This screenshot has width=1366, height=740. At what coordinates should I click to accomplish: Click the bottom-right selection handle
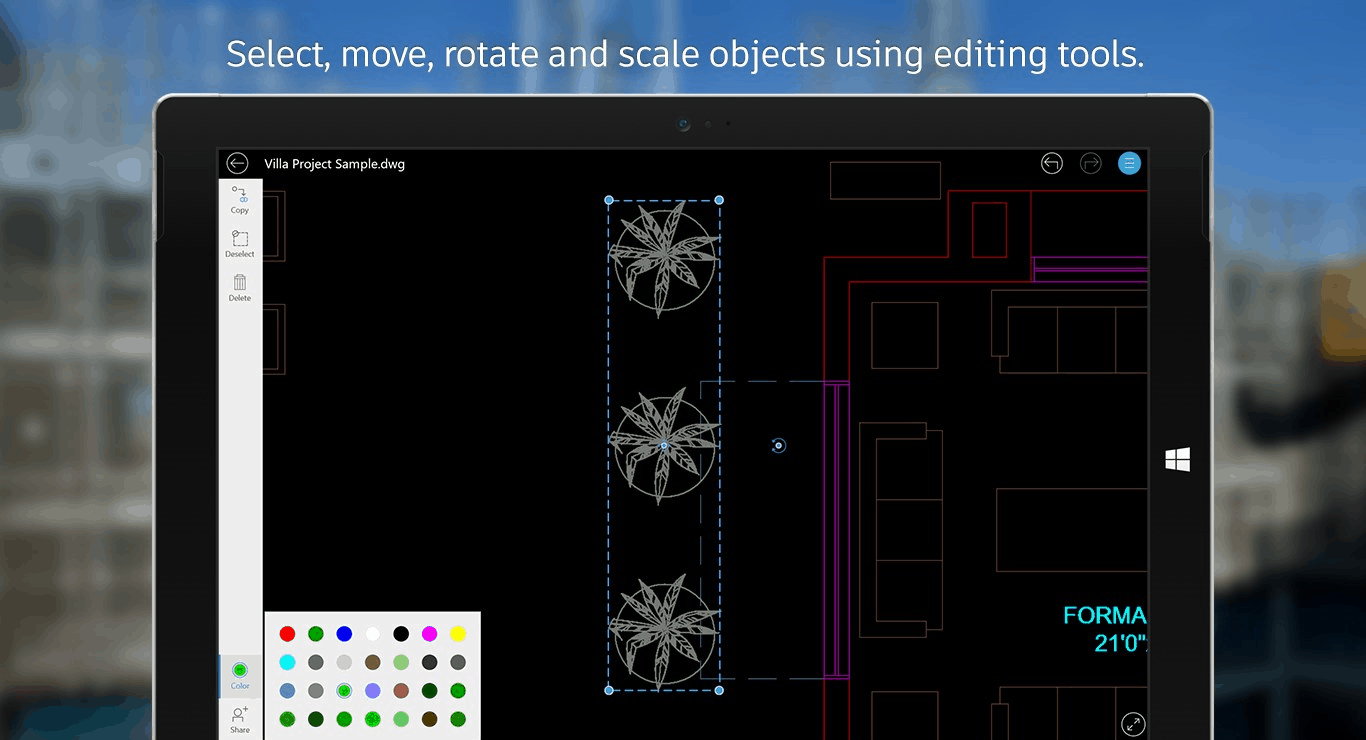[x=719, y=690]
